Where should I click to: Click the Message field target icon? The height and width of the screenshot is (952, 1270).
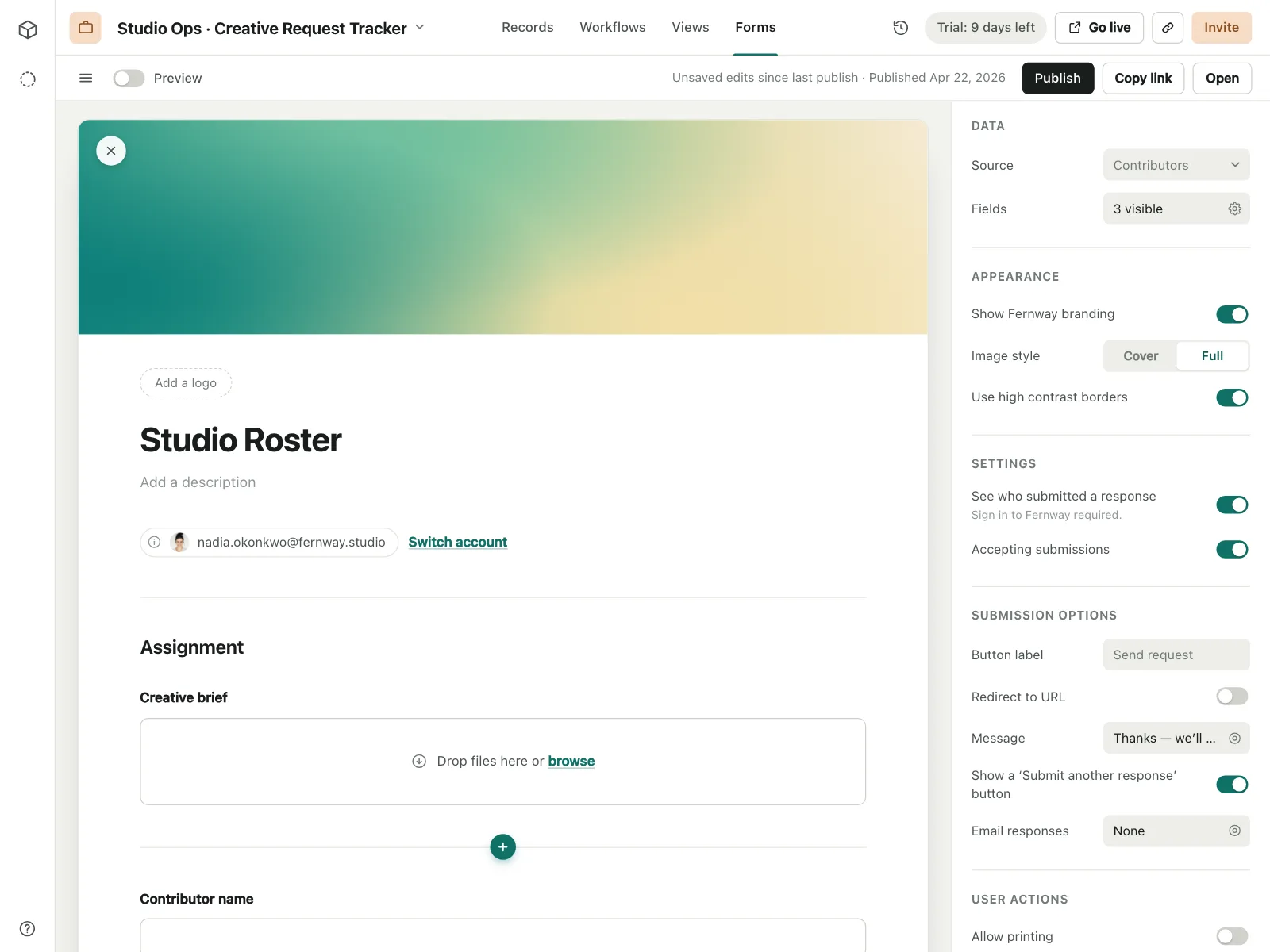pyautogui.click(x=1235, y=739)
